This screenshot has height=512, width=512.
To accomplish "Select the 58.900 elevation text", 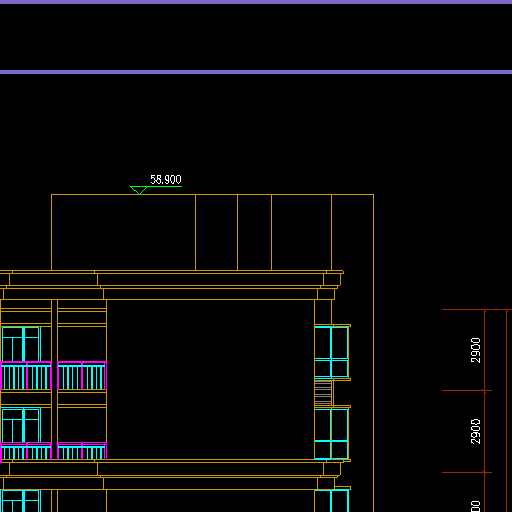I will [x=166, y=180].
